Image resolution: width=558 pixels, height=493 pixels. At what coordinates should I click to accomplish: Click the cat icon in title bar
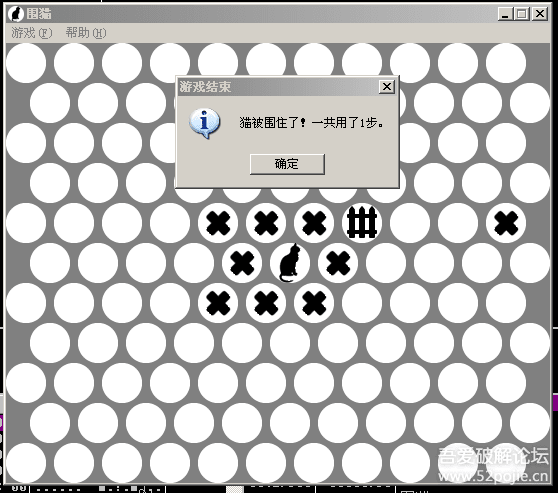[16, 14]
